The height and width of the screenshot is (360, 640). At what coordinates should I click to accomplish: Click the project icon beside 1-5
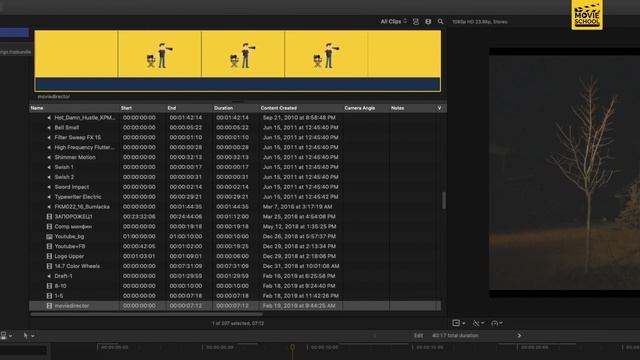click(x=49, y=296)
